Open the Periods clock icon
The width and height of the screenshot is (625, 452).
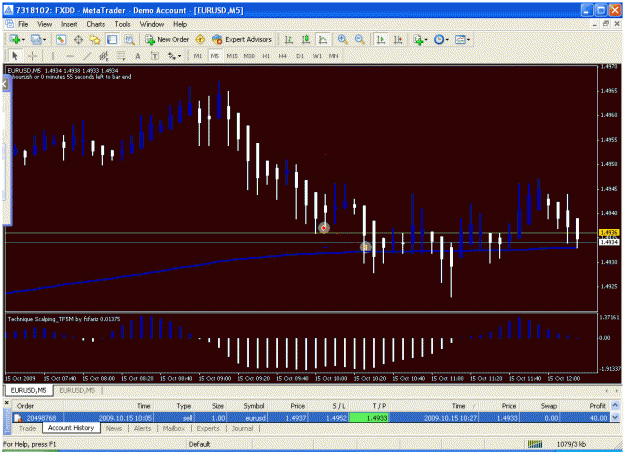coord(439,39)
